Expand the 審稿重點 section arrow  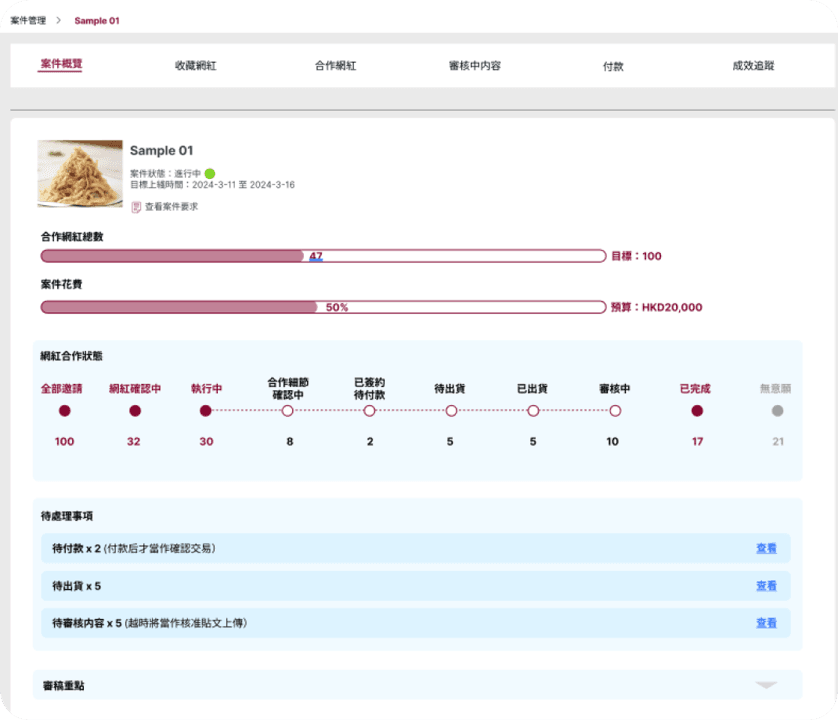766,685
